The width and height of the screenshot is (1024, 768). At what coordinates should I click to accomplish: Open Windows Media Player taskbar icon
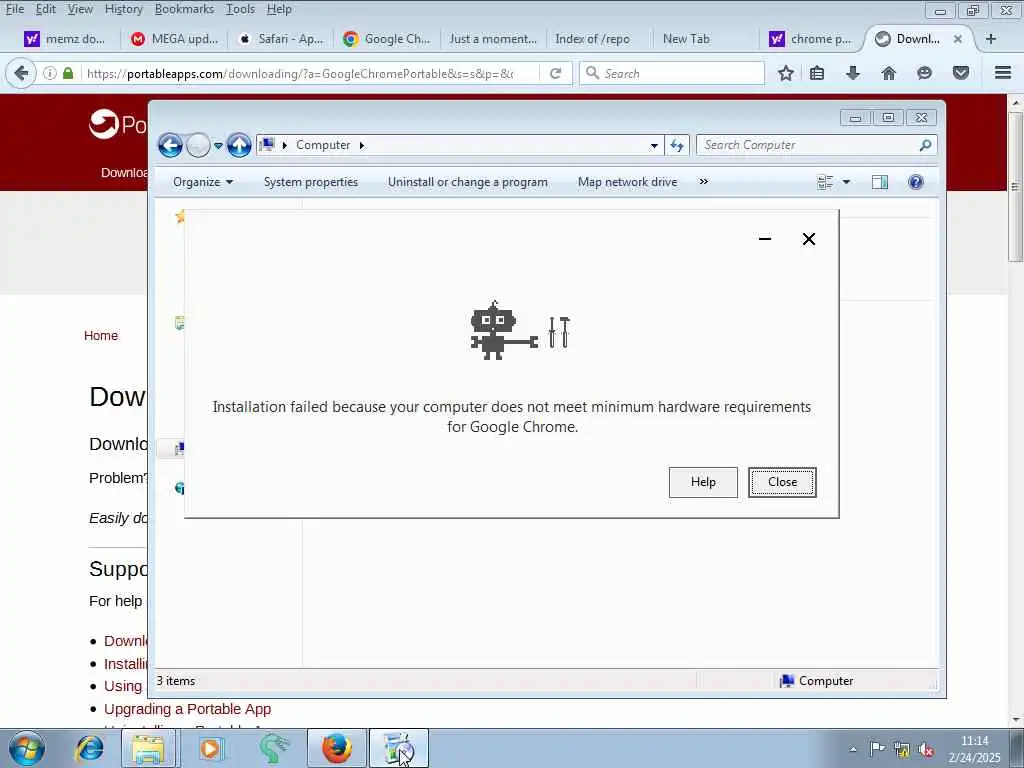210,748
